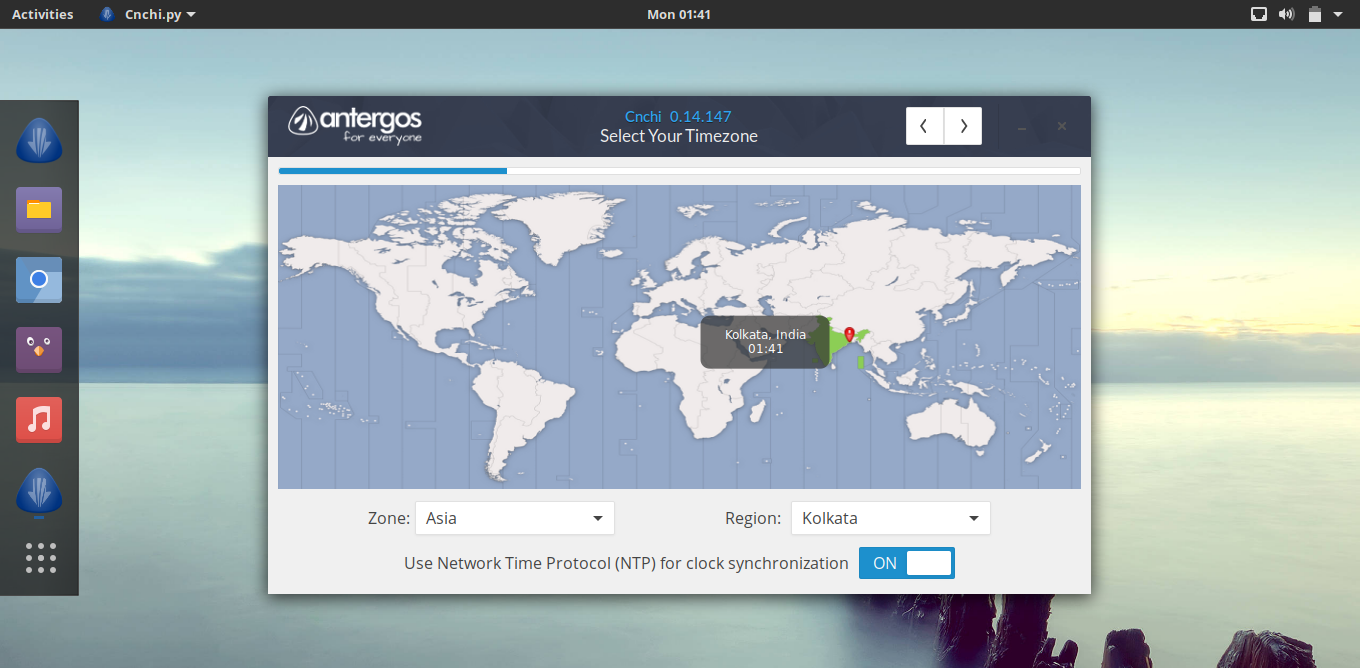The width and height of the screenshot is (1360, 668).
Task: Open the system menu arrow in top bar
Action: point(1338,14)
